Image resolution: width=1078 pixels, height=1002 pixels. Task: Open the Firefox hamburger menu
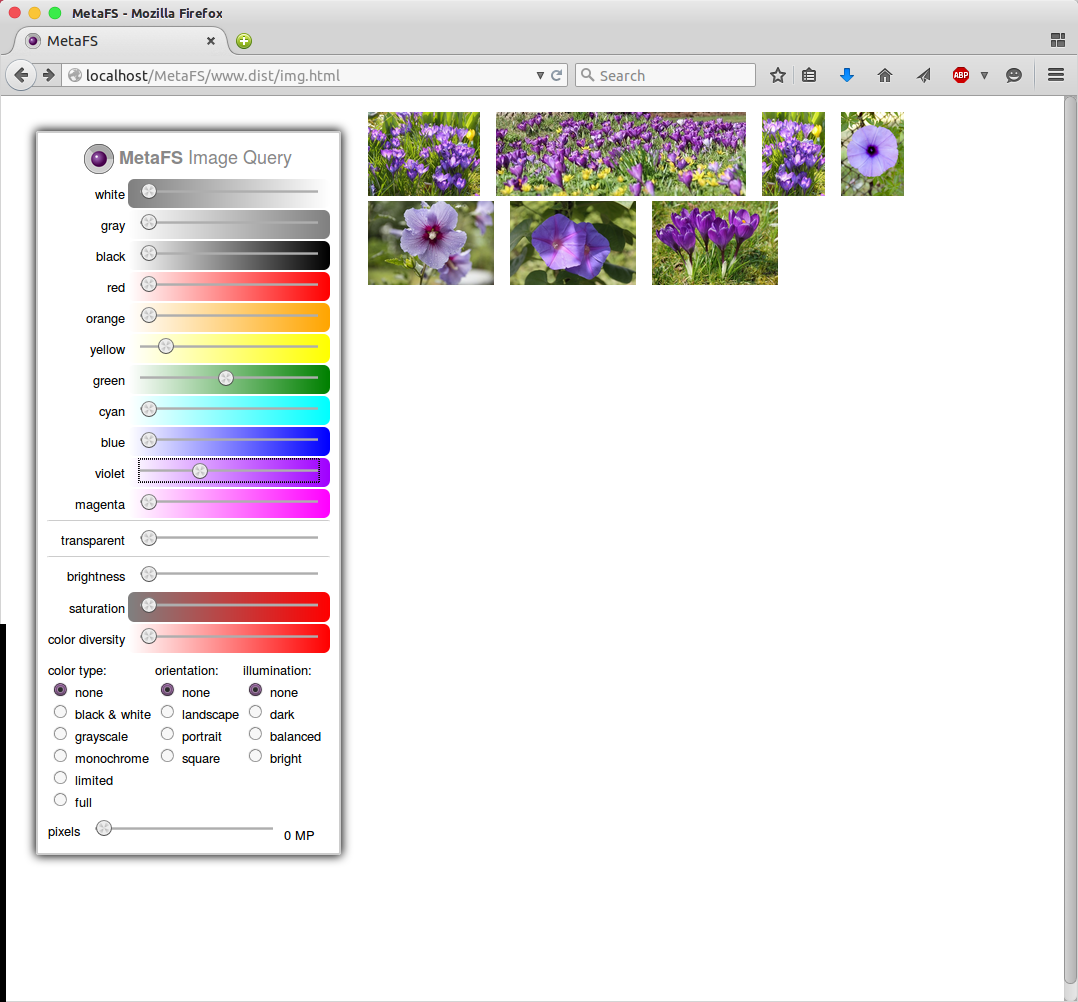coord(1056,75)
